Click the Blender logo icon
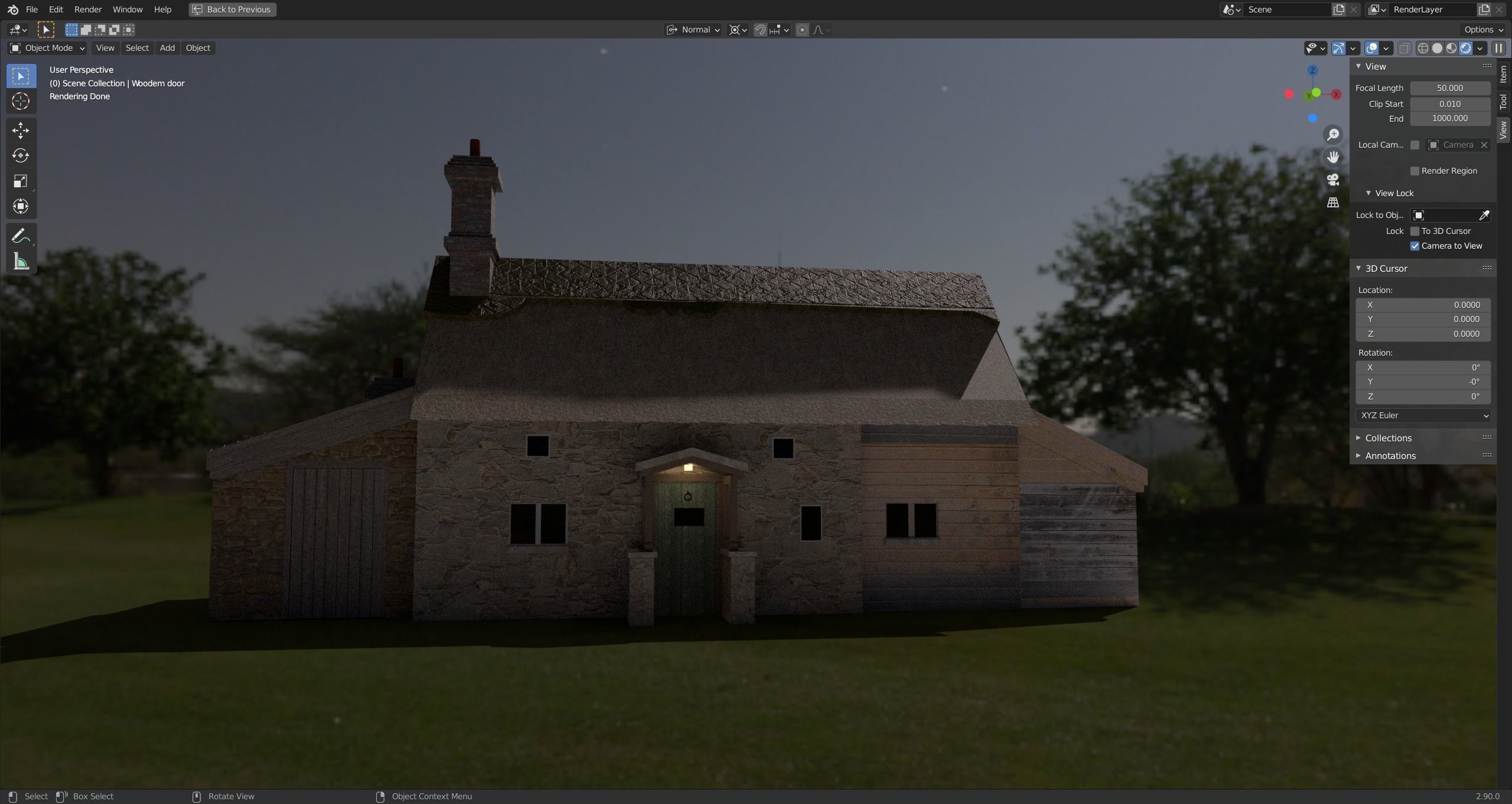 coord(12,9)
